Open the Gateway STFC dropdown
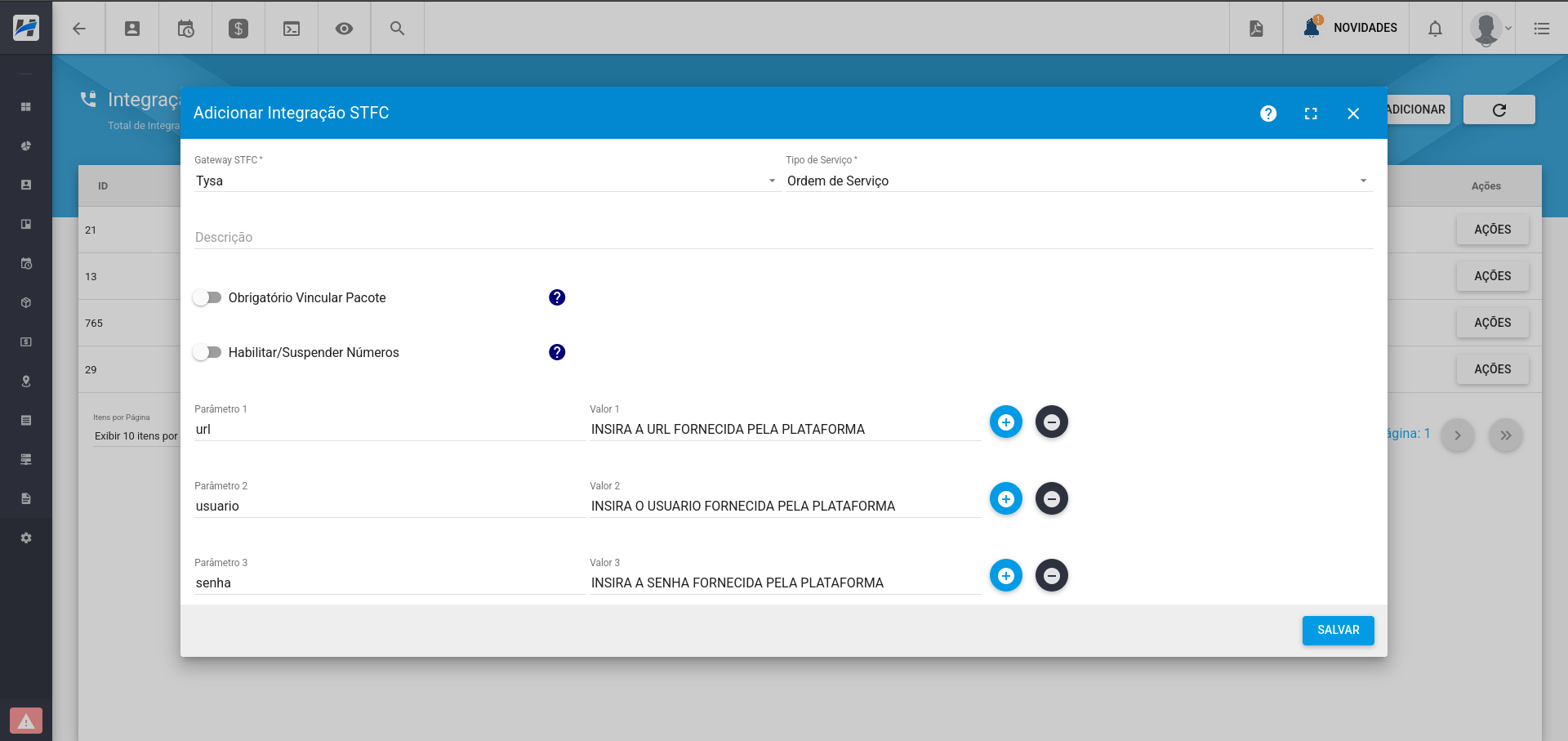Viewport: 1568px width, 741px height. tap(485, 181)
